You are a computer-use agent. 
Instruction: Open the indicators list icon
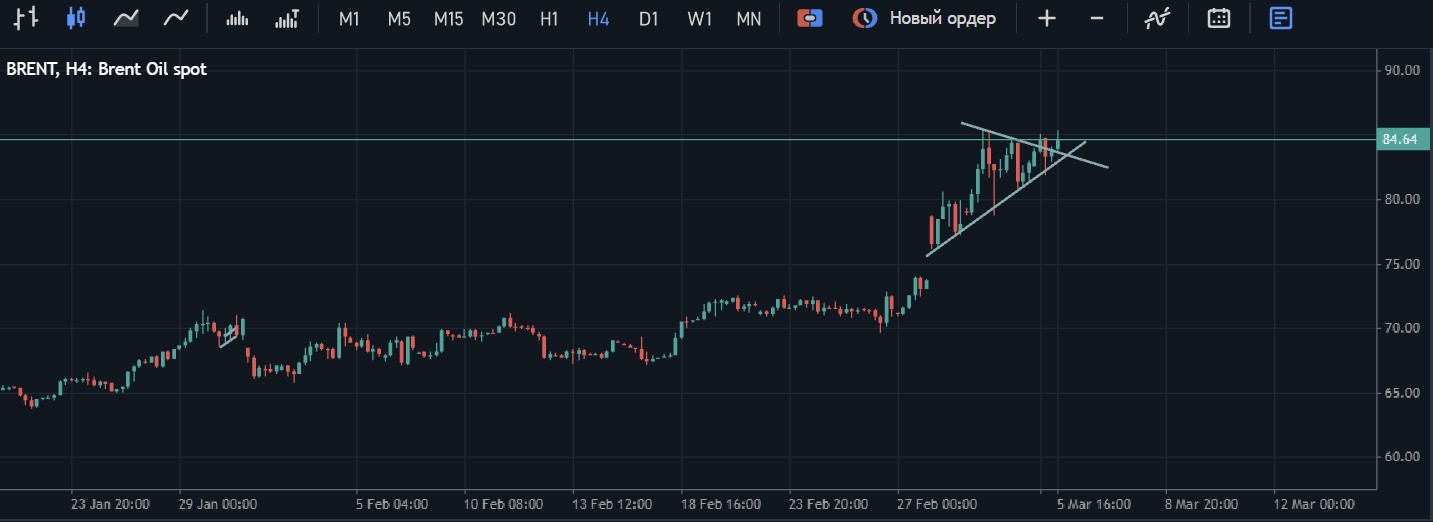tap(1158, 18)
